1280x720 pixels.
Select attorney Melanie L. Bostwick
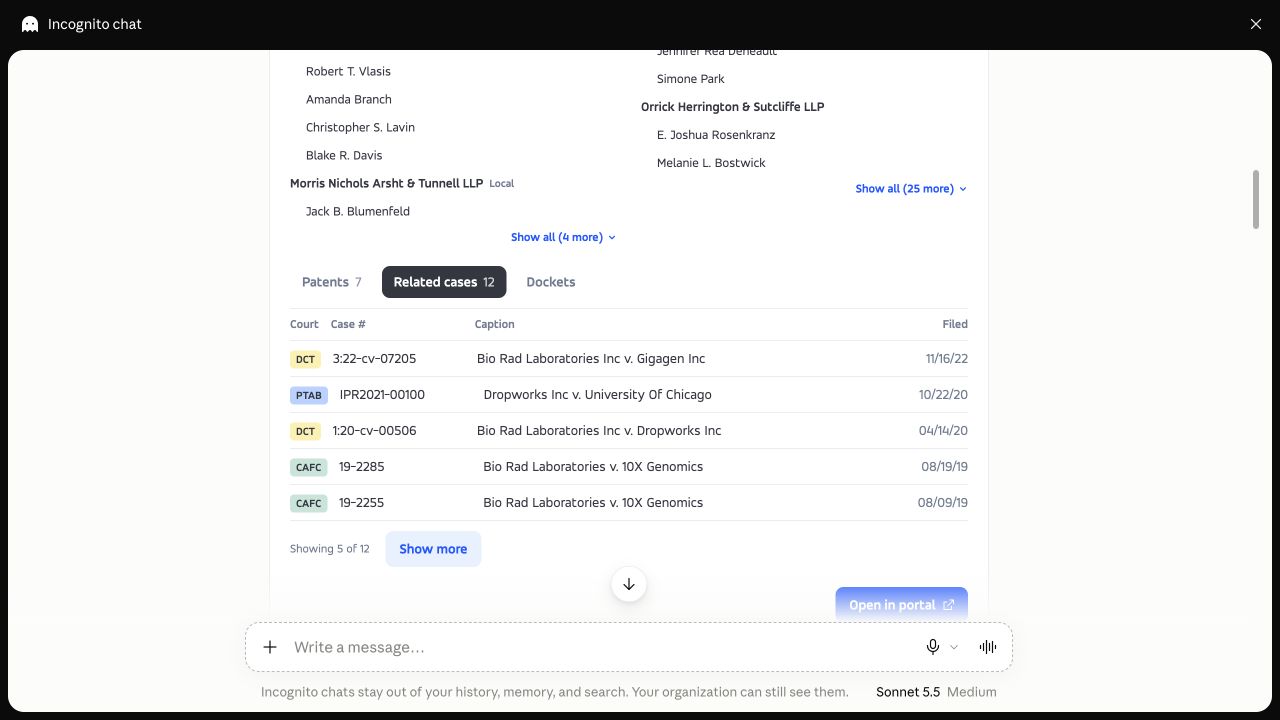tap(711, 163)
